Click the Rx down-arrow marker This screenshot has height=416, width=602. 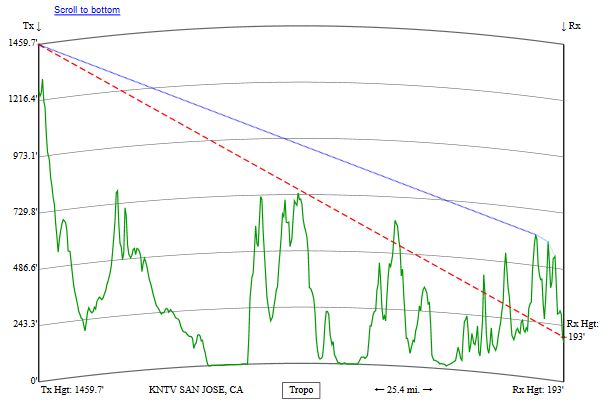(x=571, y=25)
